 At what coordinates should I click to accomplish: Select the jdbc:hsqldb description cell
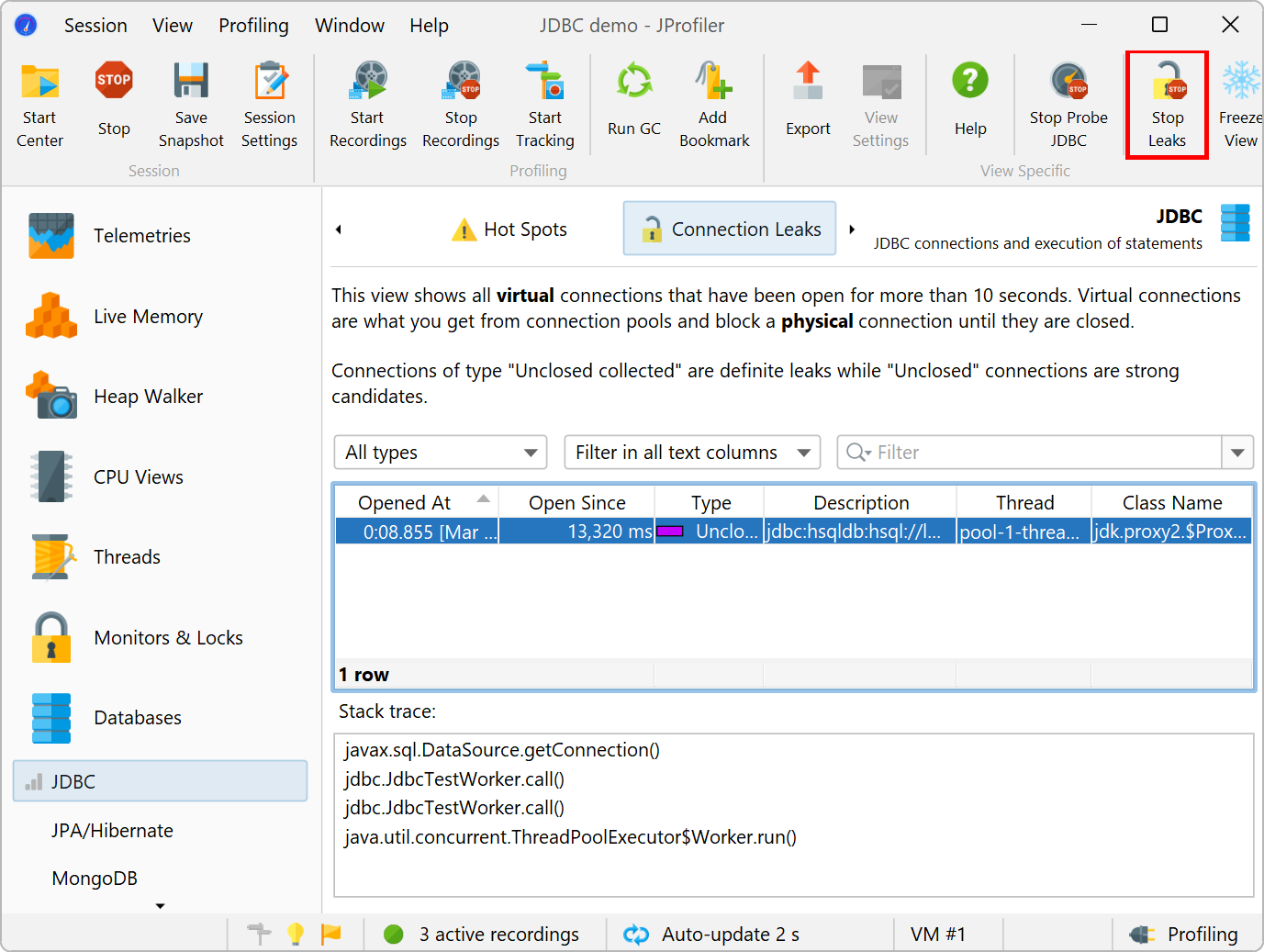pyautogui.click(x=860, y=532)
